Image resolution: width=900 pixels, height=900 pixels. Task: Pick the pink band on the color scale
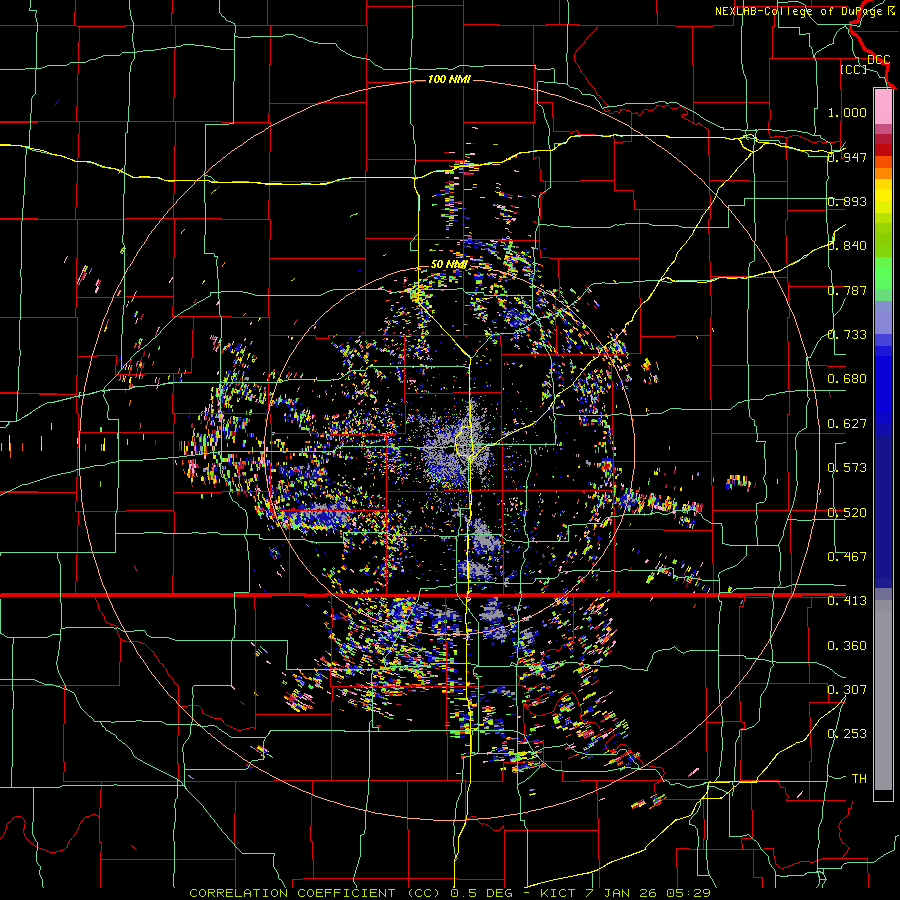pos(883,106)
